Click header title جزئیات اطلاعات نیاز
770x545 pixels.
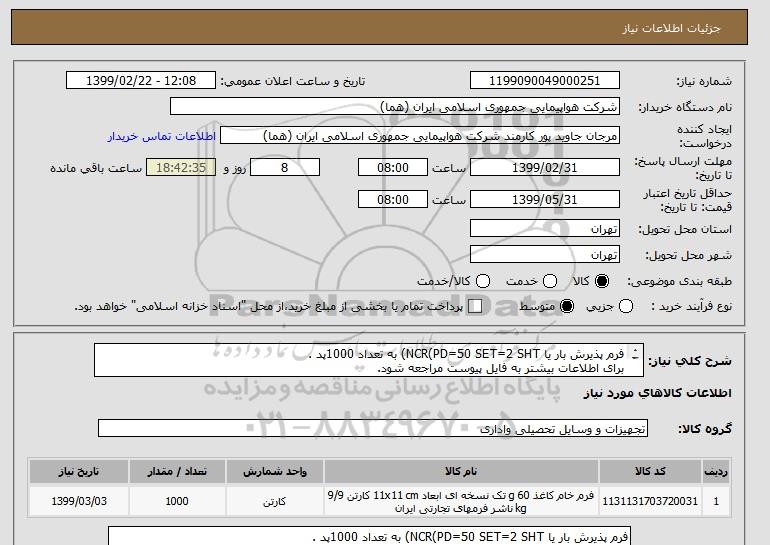(671, 28)
